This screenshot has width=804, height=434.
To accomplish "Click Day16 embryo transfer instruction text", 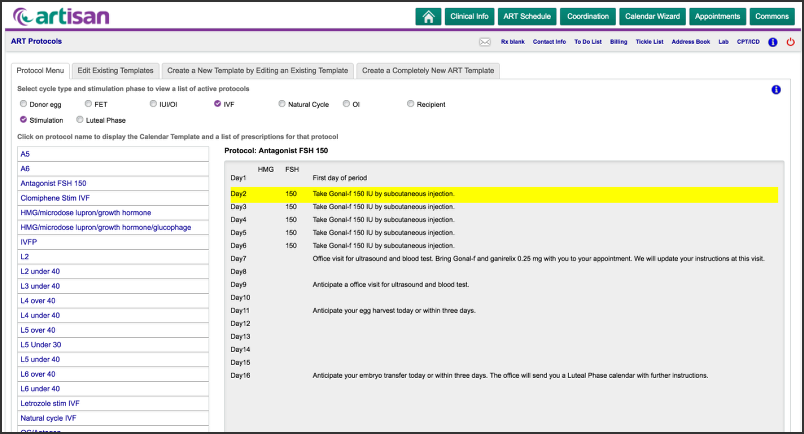I will (x=510, y=376).
